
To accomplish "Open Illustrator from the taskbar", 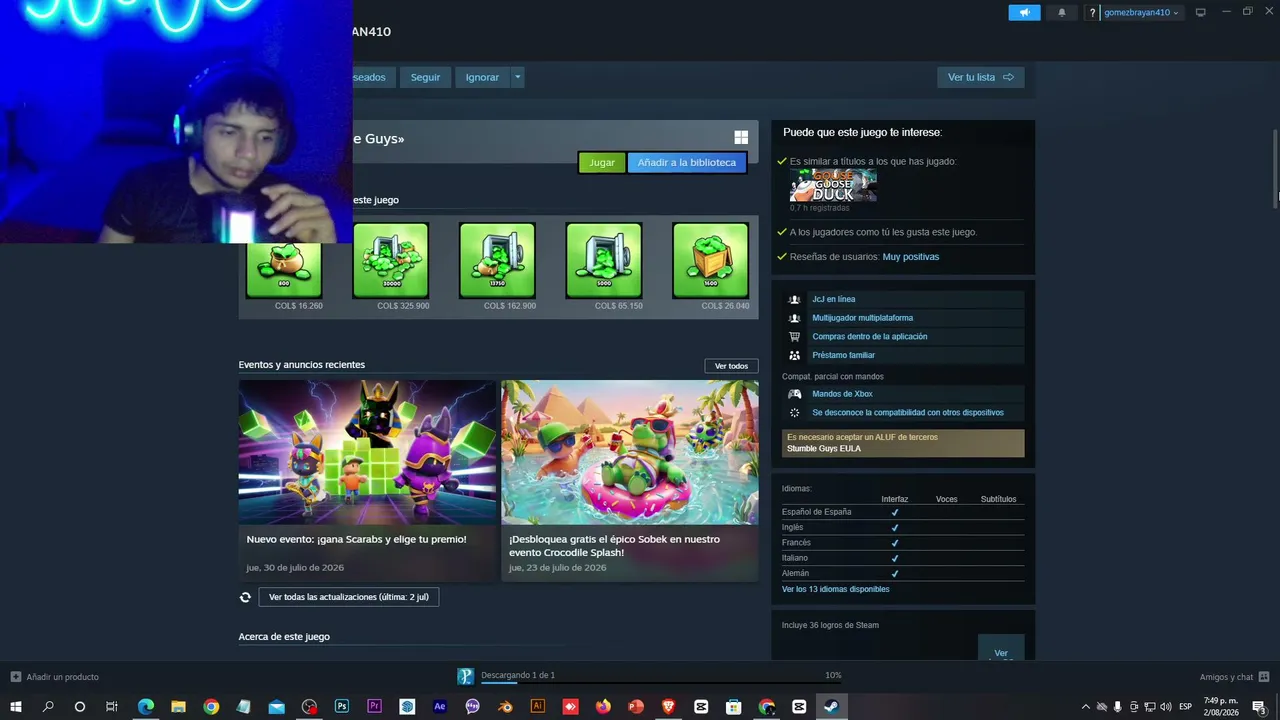I will pos(538,706).
